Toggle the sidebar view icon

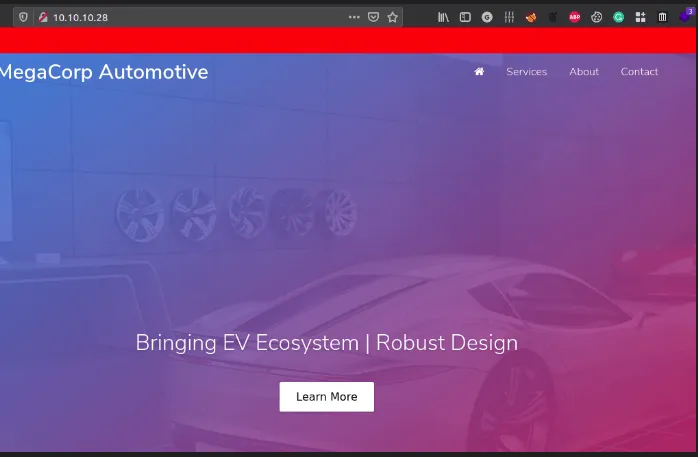click(465, 17)
